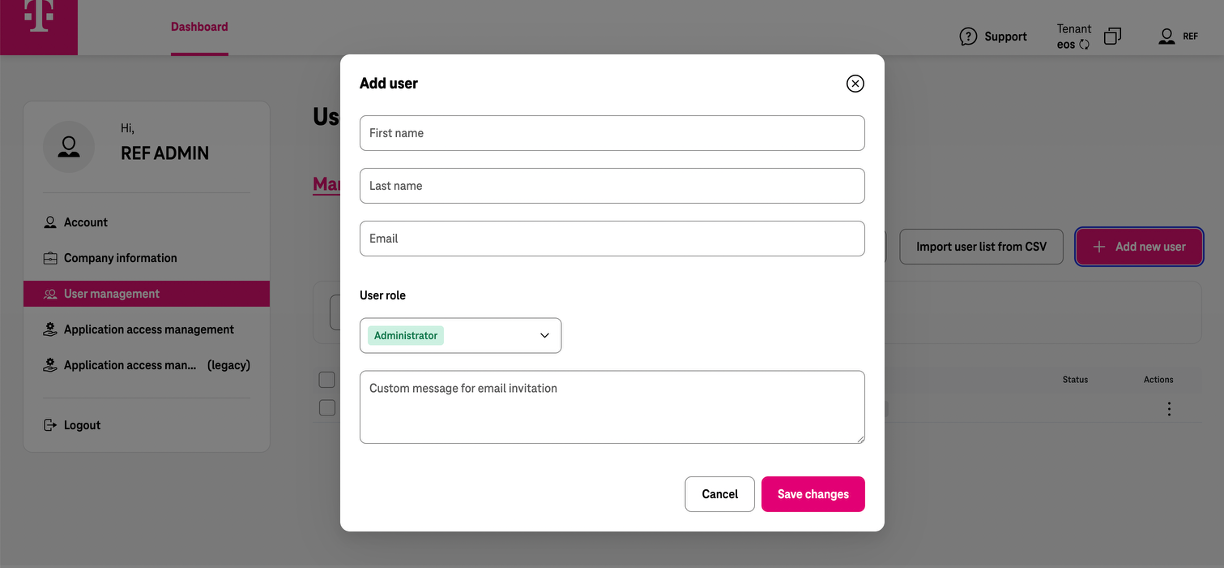
Task: Click the three-dot Actions menu
Action: coord(1169,409)
